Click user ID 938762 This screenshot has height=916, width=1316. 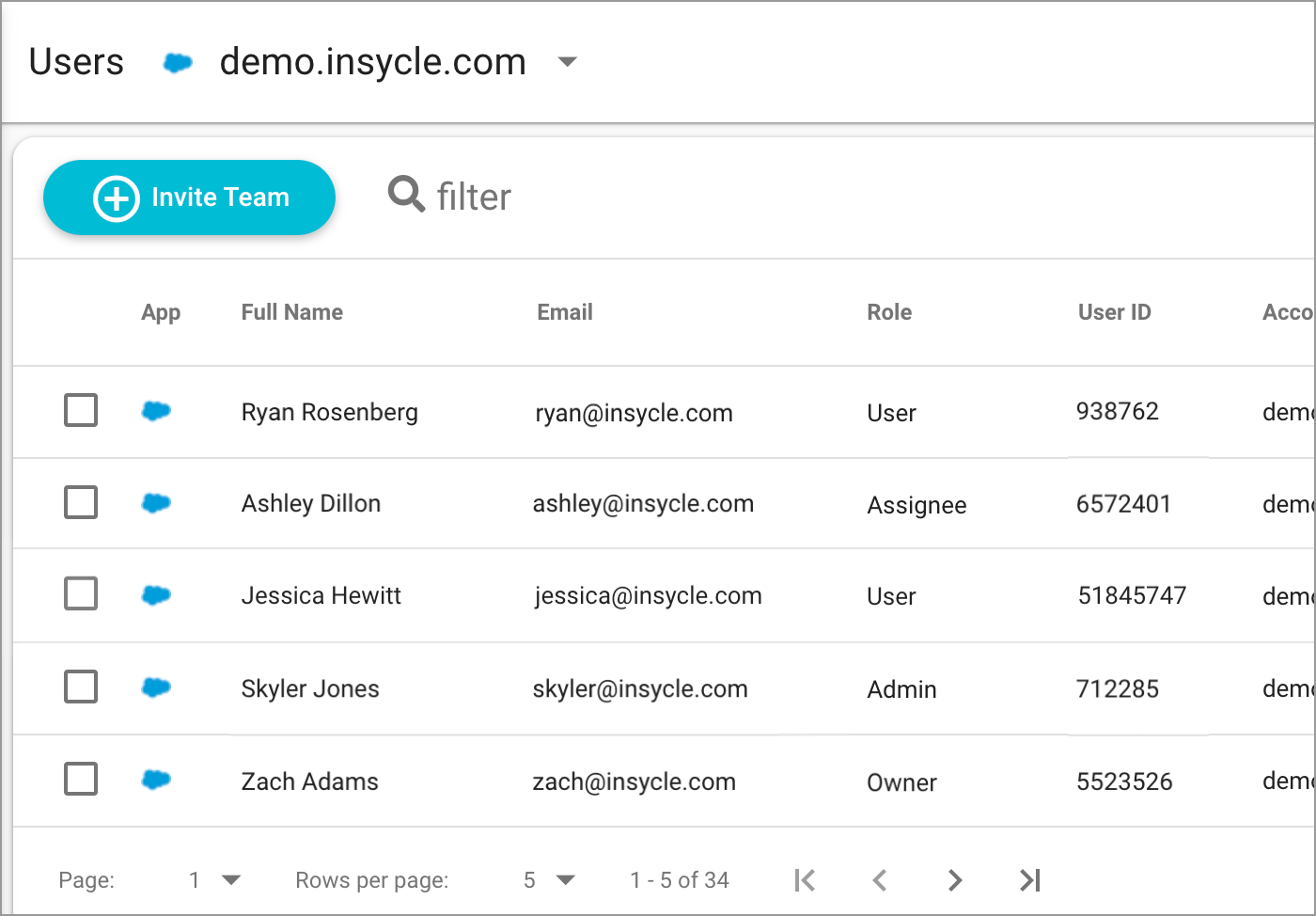pyautogui.click(x=1118, y=411)
